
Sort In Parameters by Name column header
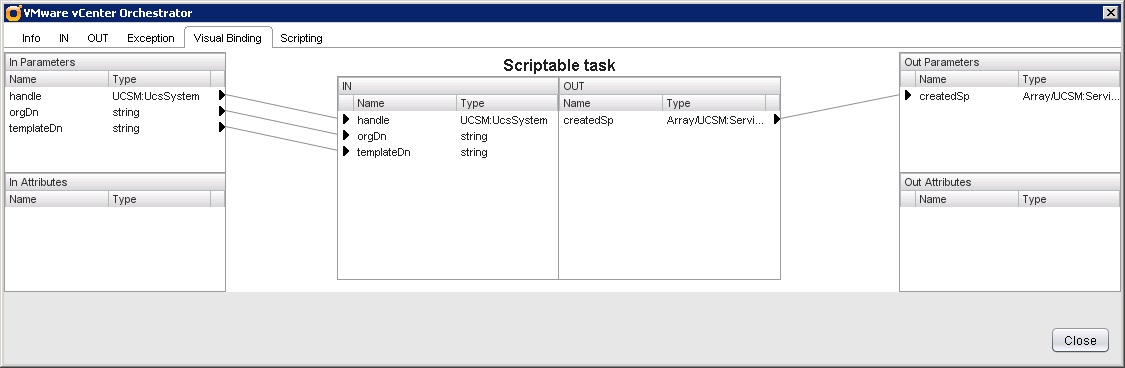57,79
